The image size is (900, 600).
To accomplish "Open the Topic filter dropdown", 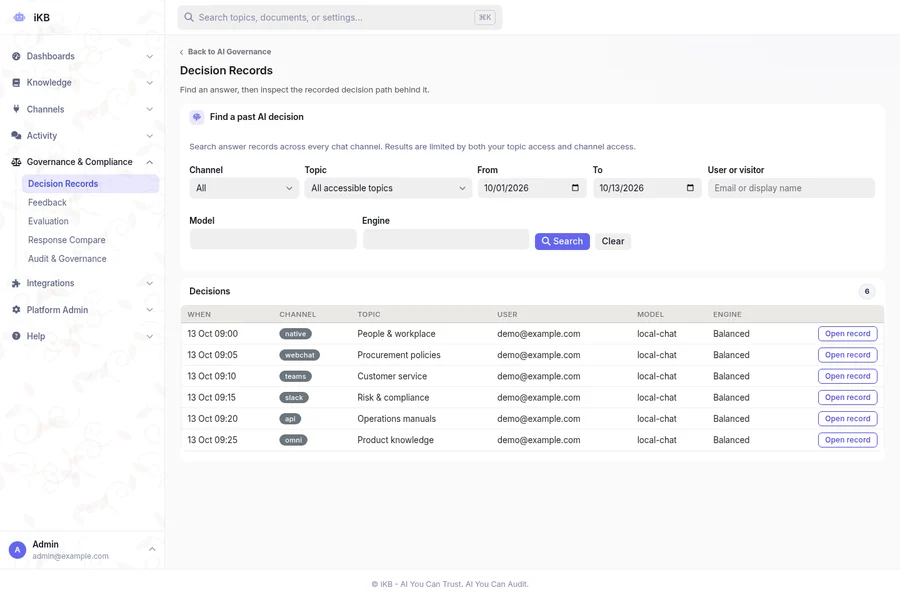I will point(388,188).
